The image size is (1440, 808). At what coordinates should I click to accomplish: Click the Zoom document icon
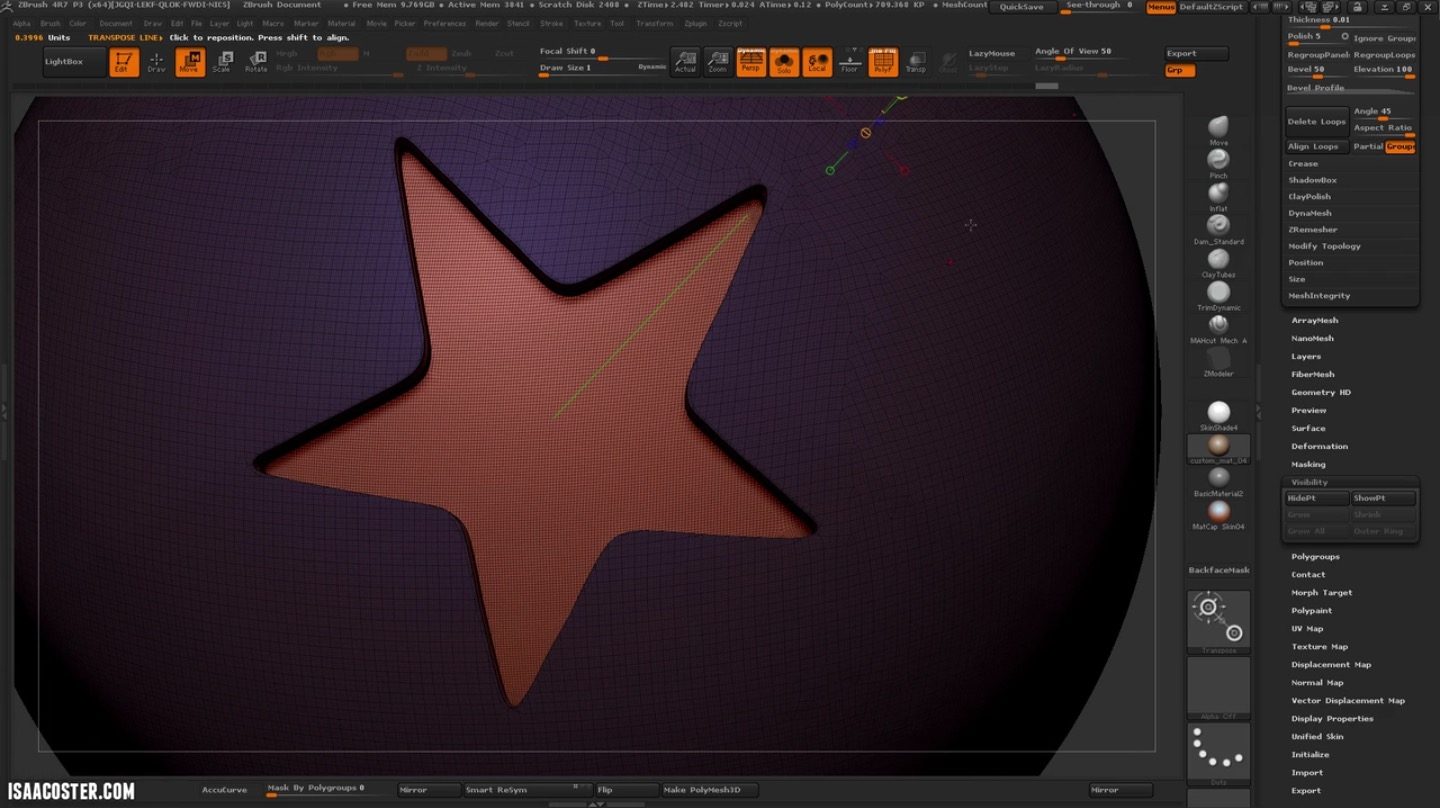pyautogui.click(x=718, y=62)
